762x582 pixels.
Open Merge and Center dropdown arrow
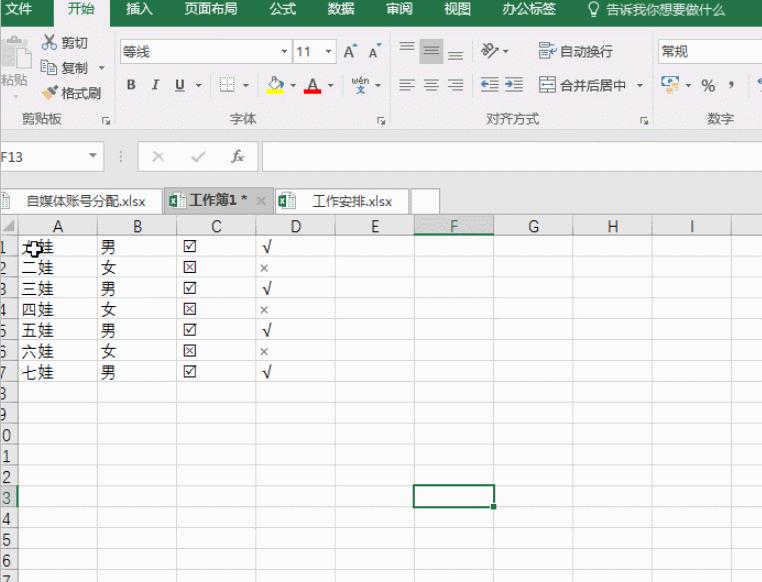click(x=640, y=85)
